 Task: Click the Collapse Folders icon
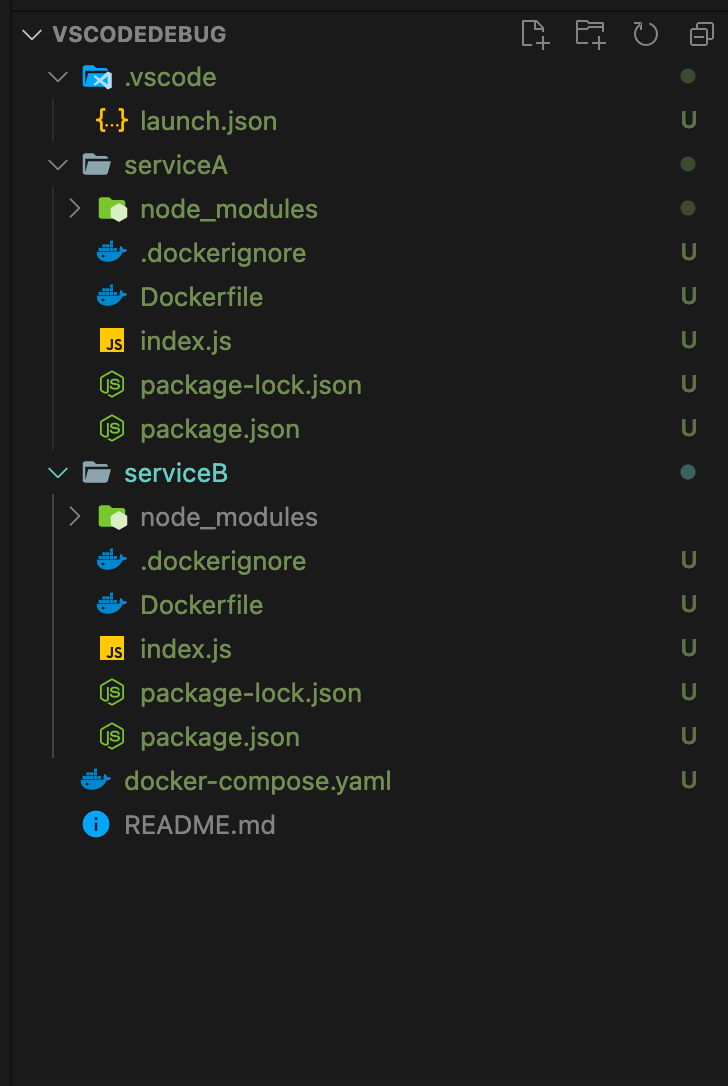coord(700,34)
